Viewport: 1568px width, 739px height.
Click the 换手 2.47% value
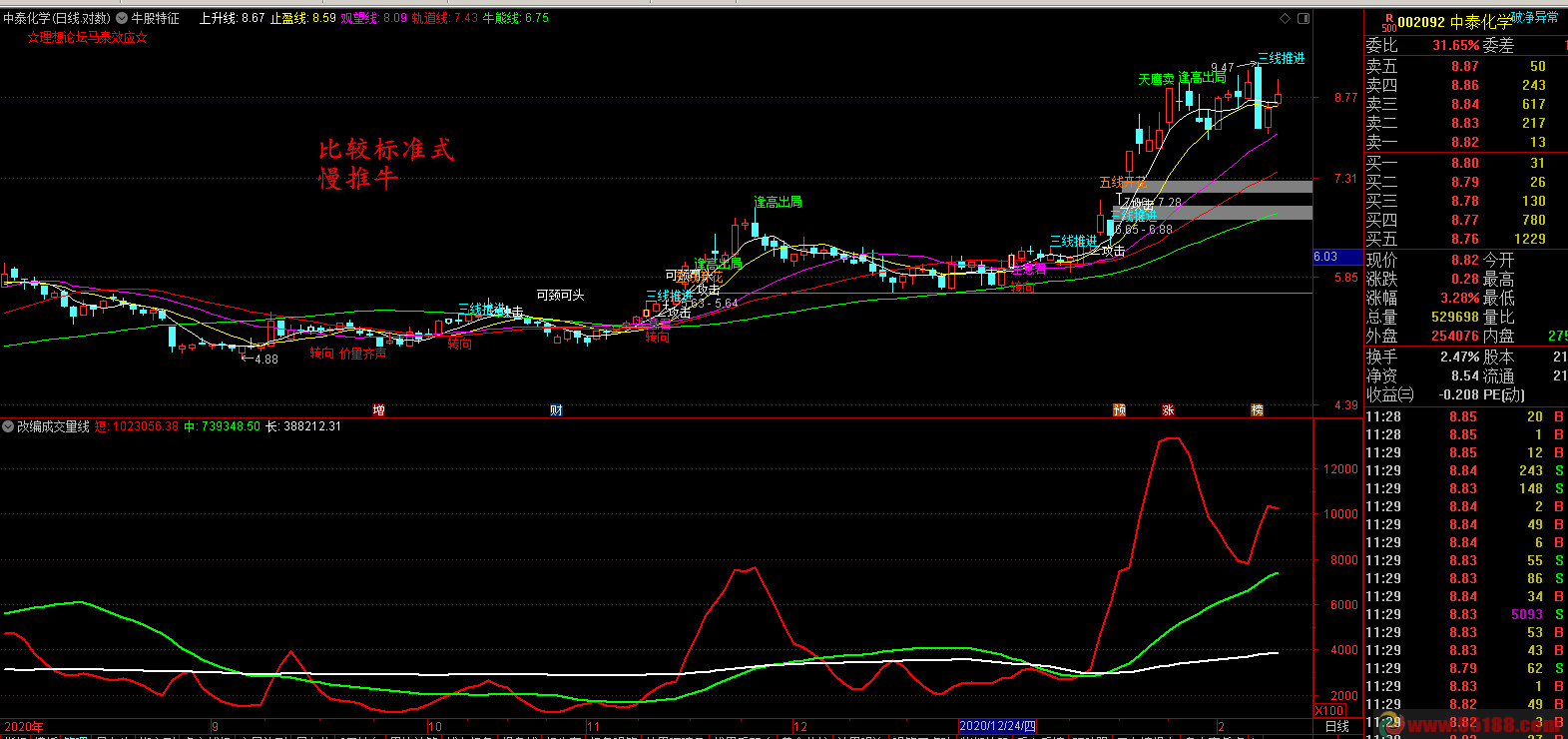[1459, 357]
